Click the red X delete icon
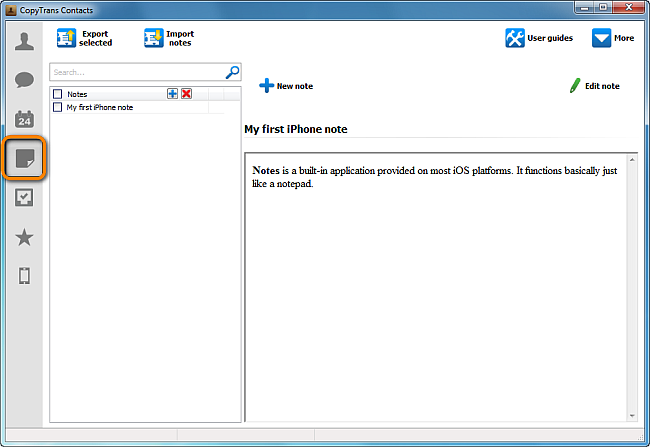Viewport: 650px width, 447px height. pos(187,94)
